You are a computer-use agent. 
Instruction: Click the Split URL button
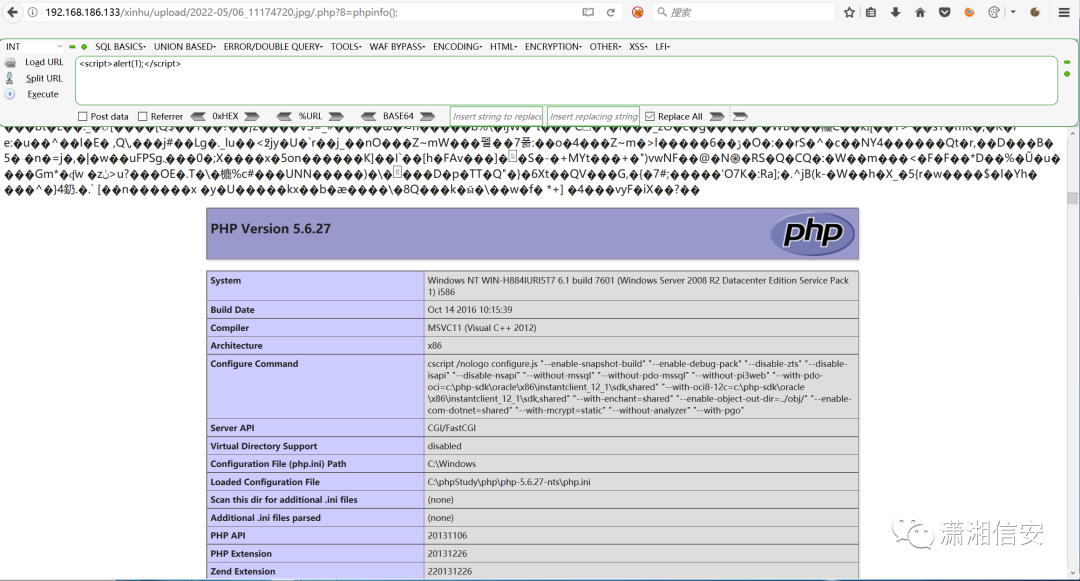pyautogui.click(x=44, y=78)
